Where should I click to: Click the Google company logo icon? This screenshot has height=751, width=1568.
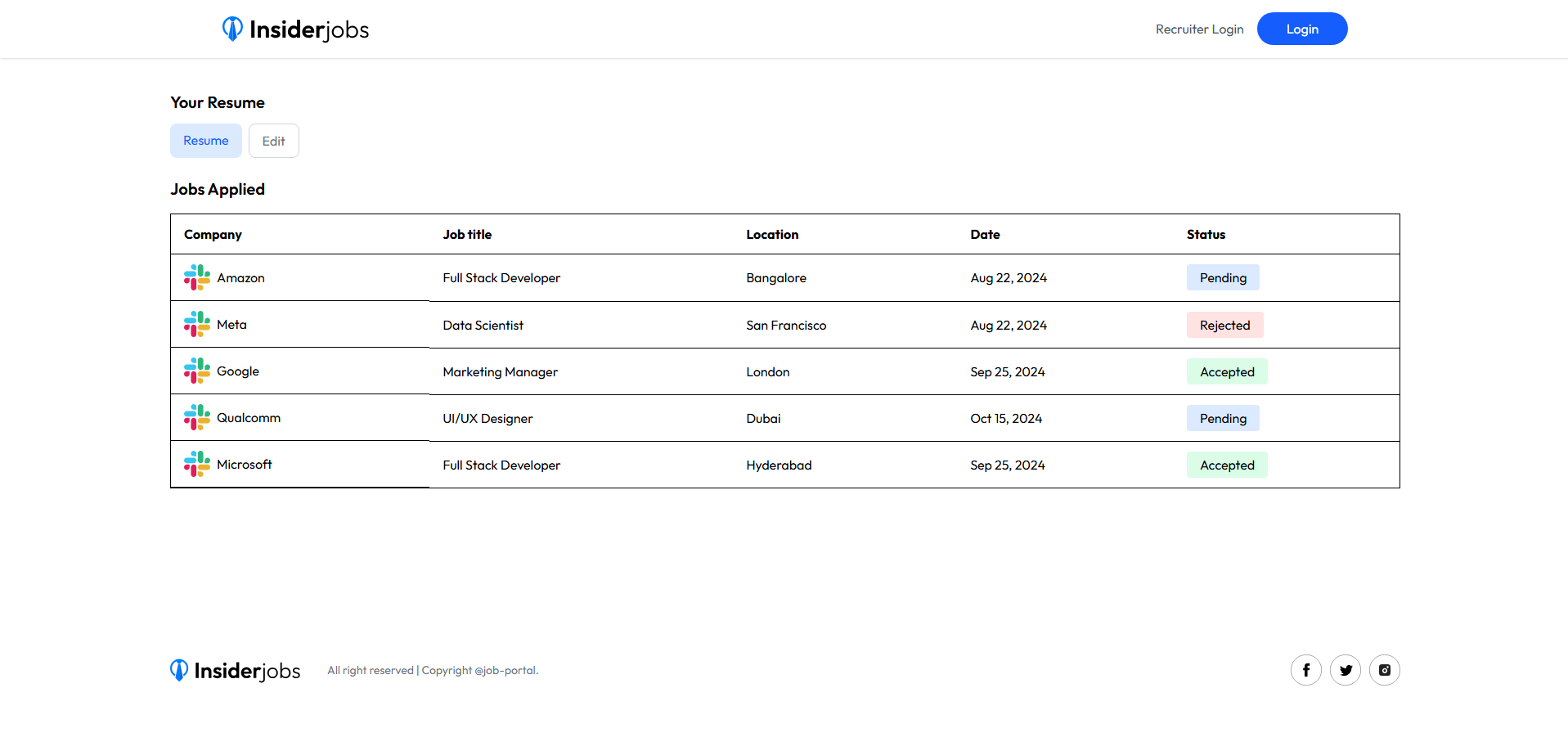coord(197,371)
